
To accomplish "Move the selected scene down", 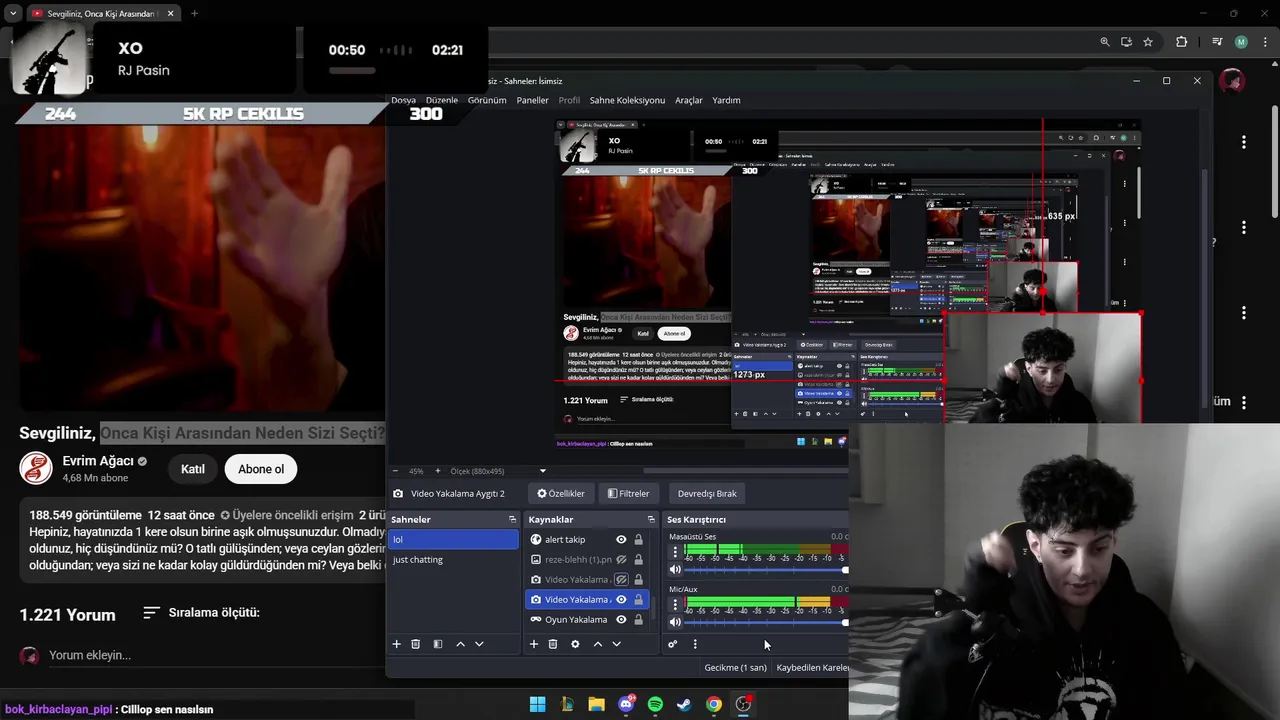I will tap(479, 644).
